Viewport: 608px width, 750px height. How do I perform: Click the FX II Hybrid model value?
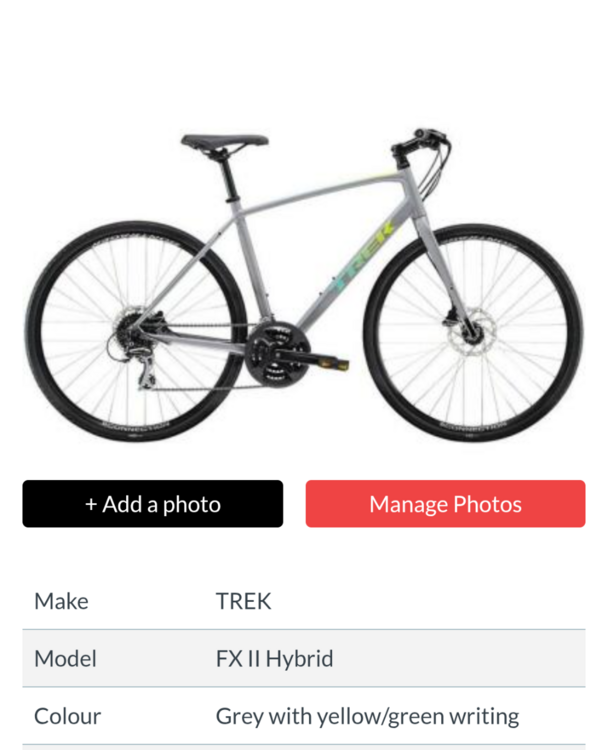coord(274,659)
